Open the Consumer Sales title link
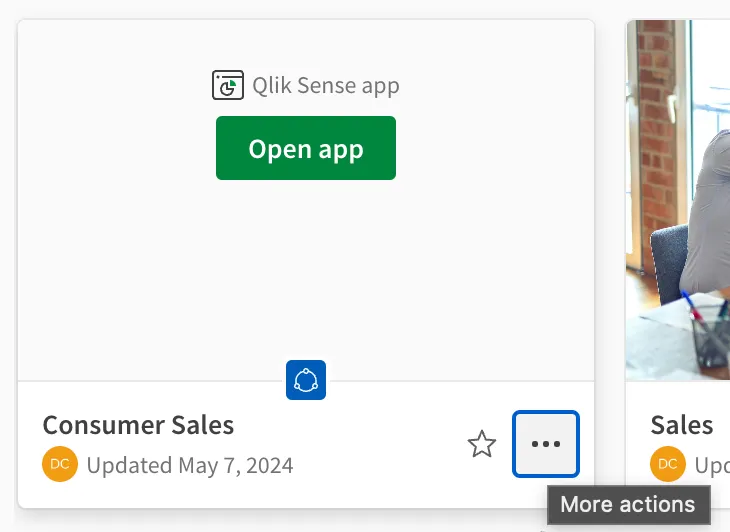This screenshot has height=532, width=730. 138,425
